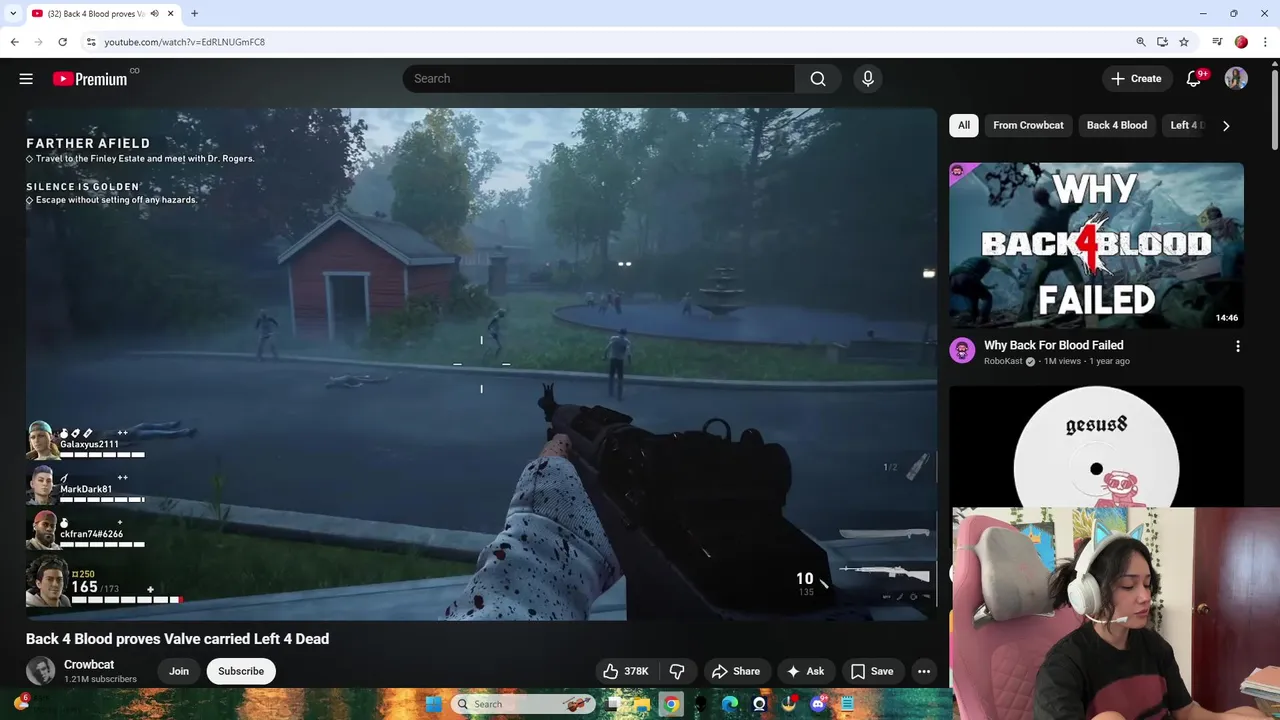The image size is (1280, 720).
Task: Open Crowbcat channel avatar
Action: pyautogui.click(x=41, y=671)
